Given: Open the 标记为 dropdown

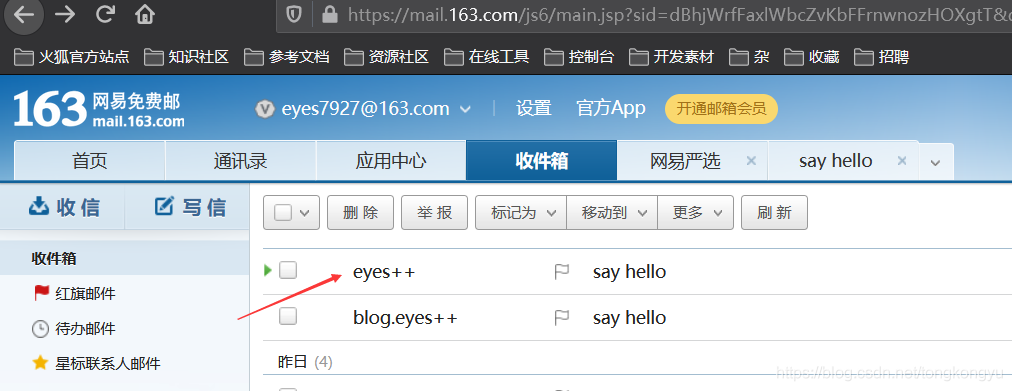Looking at the screenshot, I should pos(521,212).
